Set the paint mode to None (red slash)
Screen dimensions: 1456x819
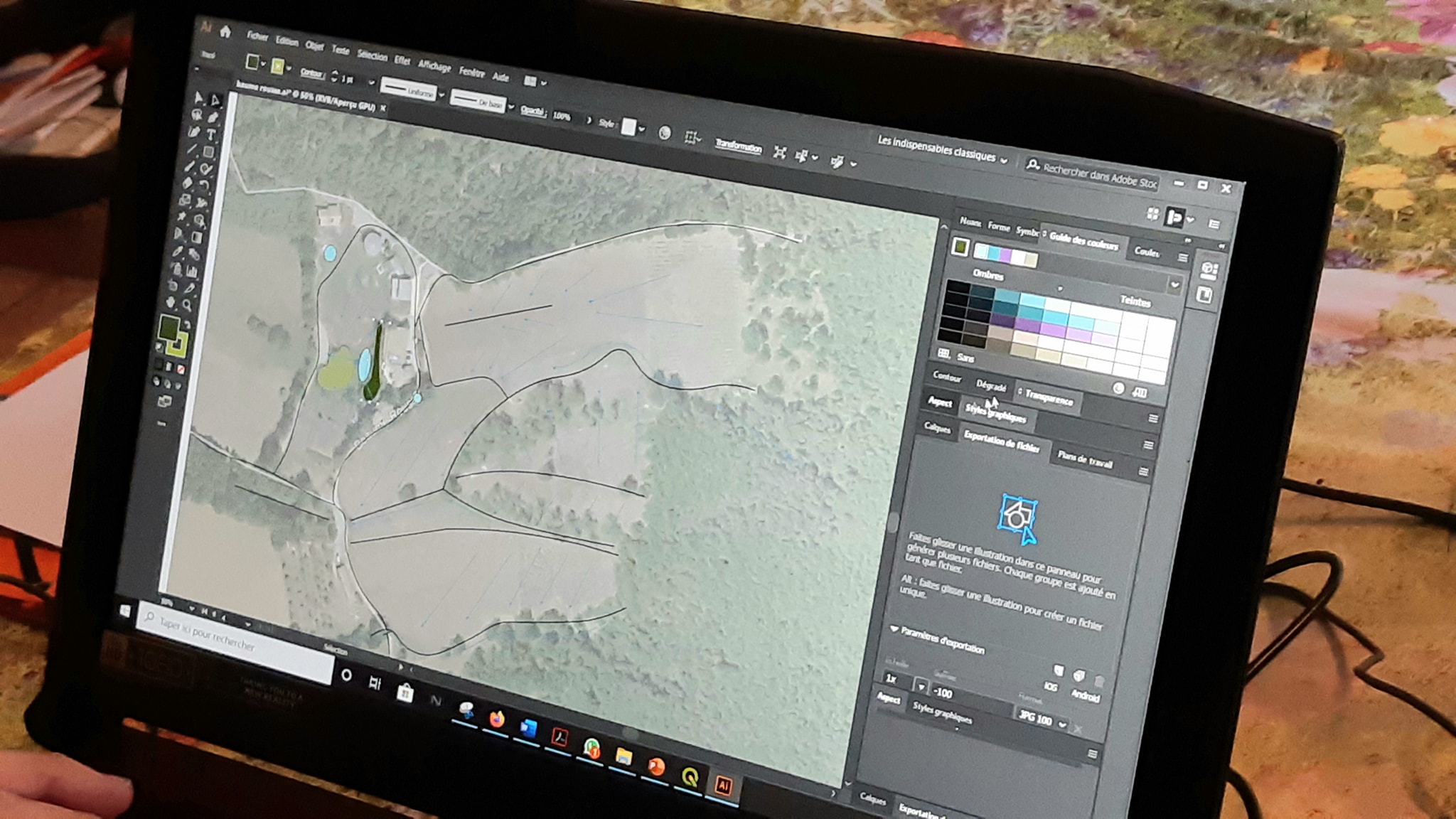(181, 370)
